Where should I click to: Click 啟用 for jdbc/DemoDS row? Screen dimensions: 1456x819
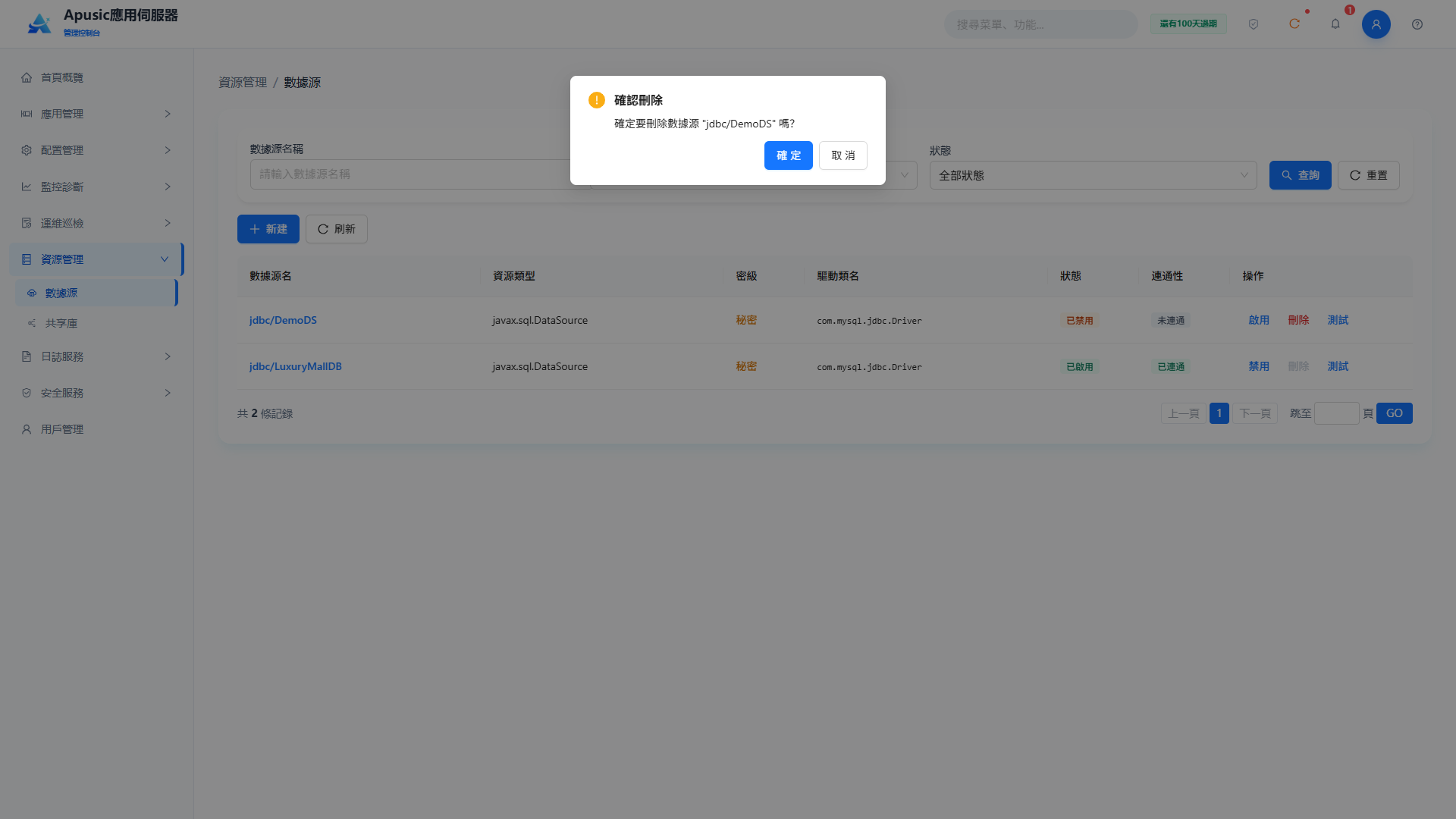click(x=1259, y=320)
